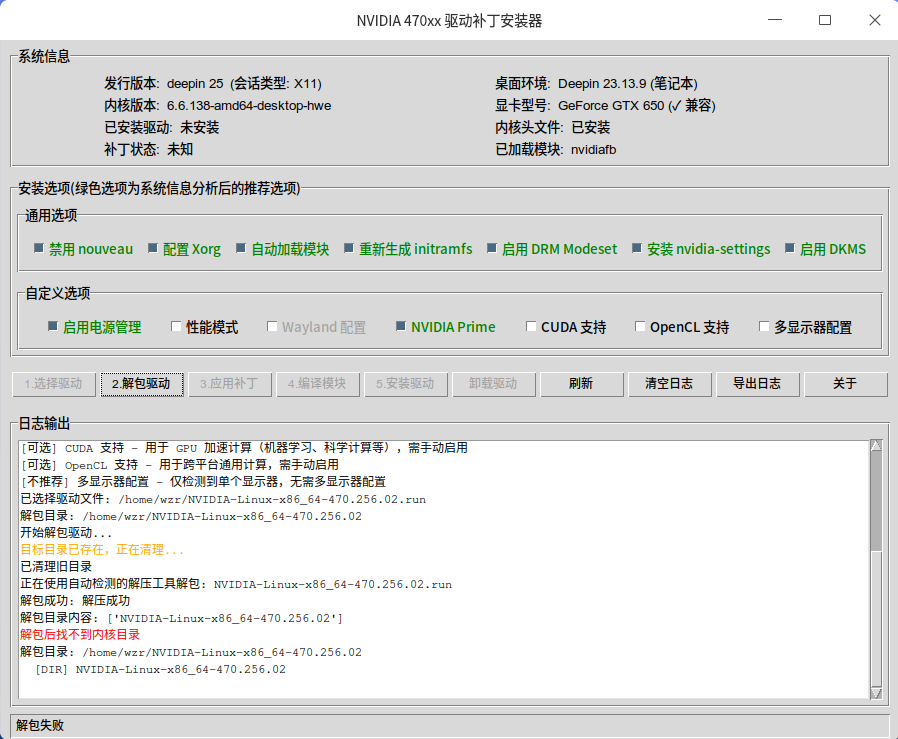Click the [DIR] NVIDIA-Linux log entry

(x=160, y=669)
